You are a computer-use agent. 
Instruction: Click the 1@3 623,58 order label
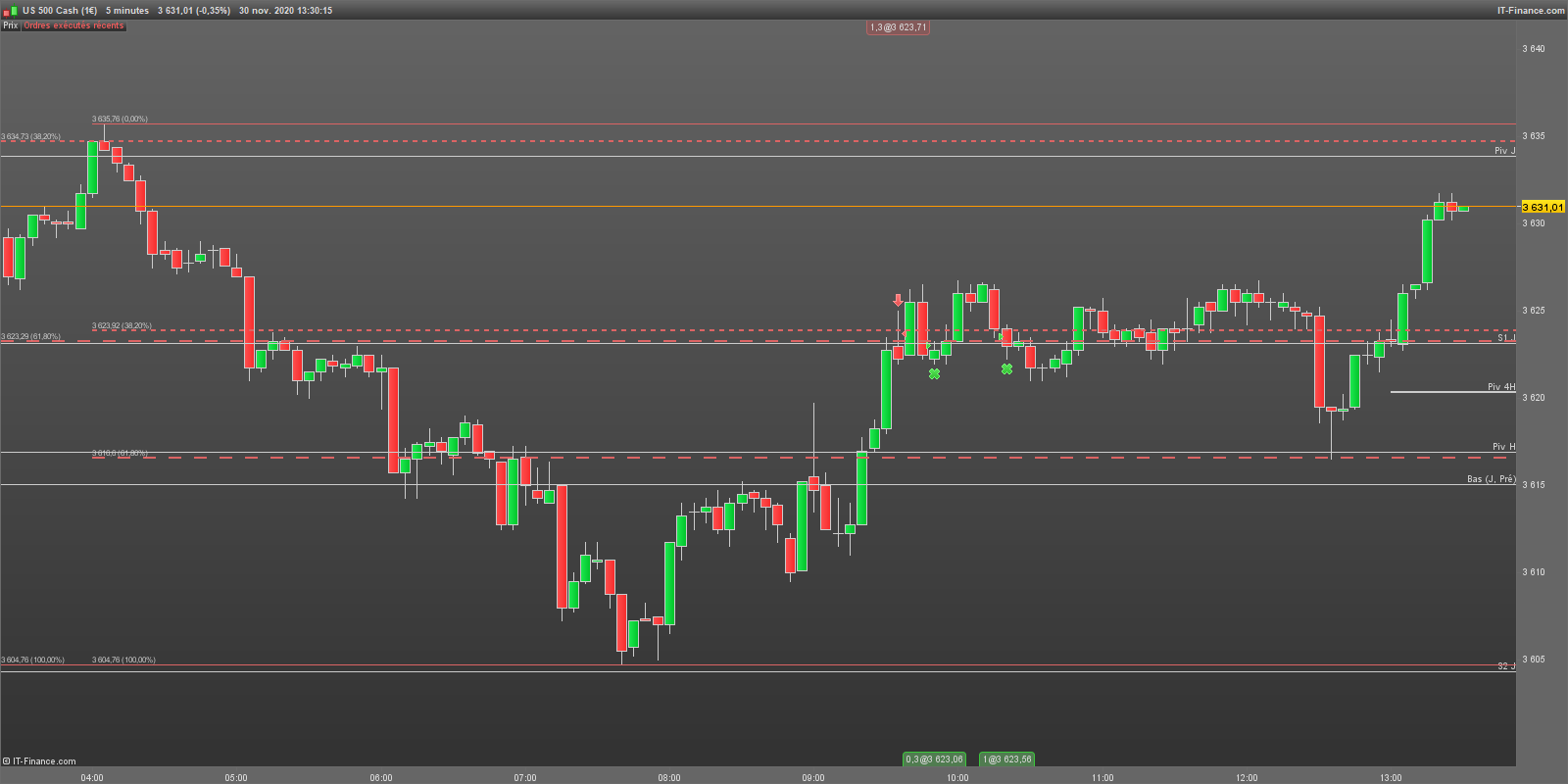1007,759
